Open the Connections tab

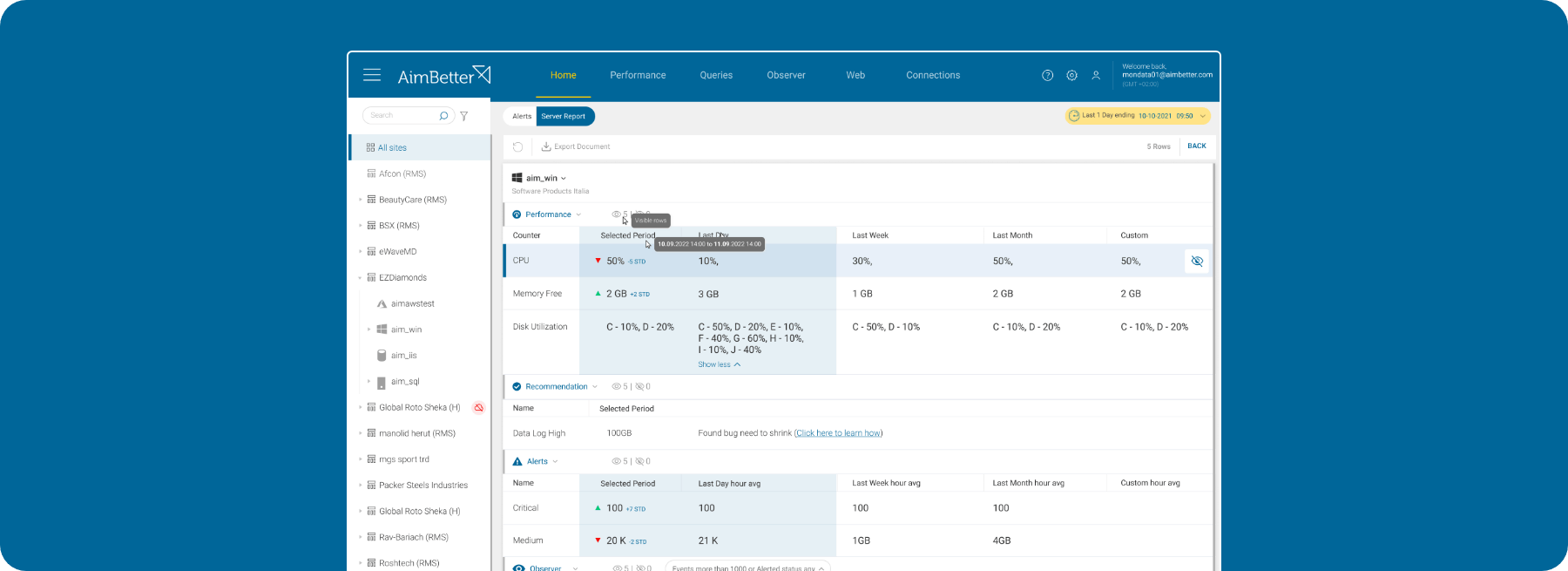click(933, 75)
